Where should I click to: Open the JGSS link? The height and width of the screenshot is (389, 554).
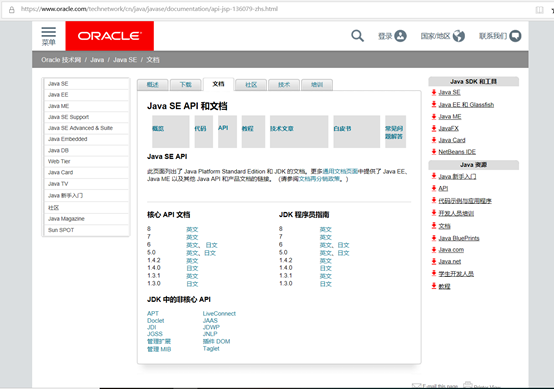(x=155, y=334)
